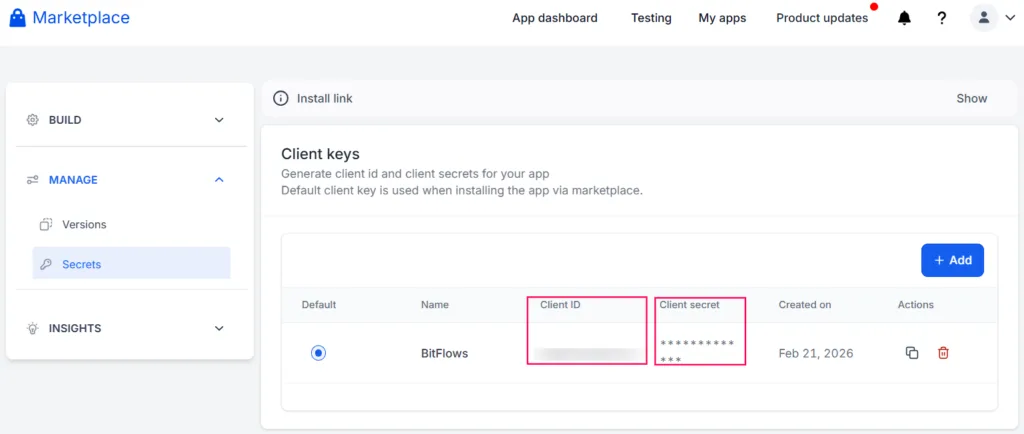Click the Secrets key icon
1024x434 pixels.
pyautogui.click(x=46, y=264)
